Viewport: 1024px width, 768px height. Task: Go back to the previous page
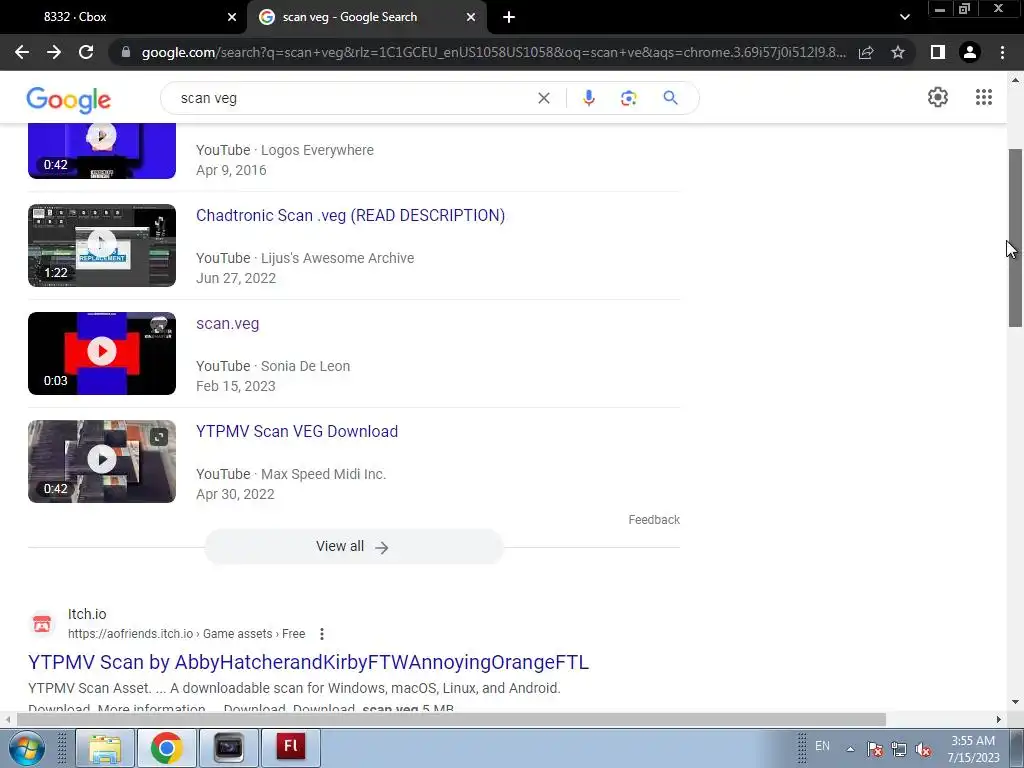click(22, 52)
